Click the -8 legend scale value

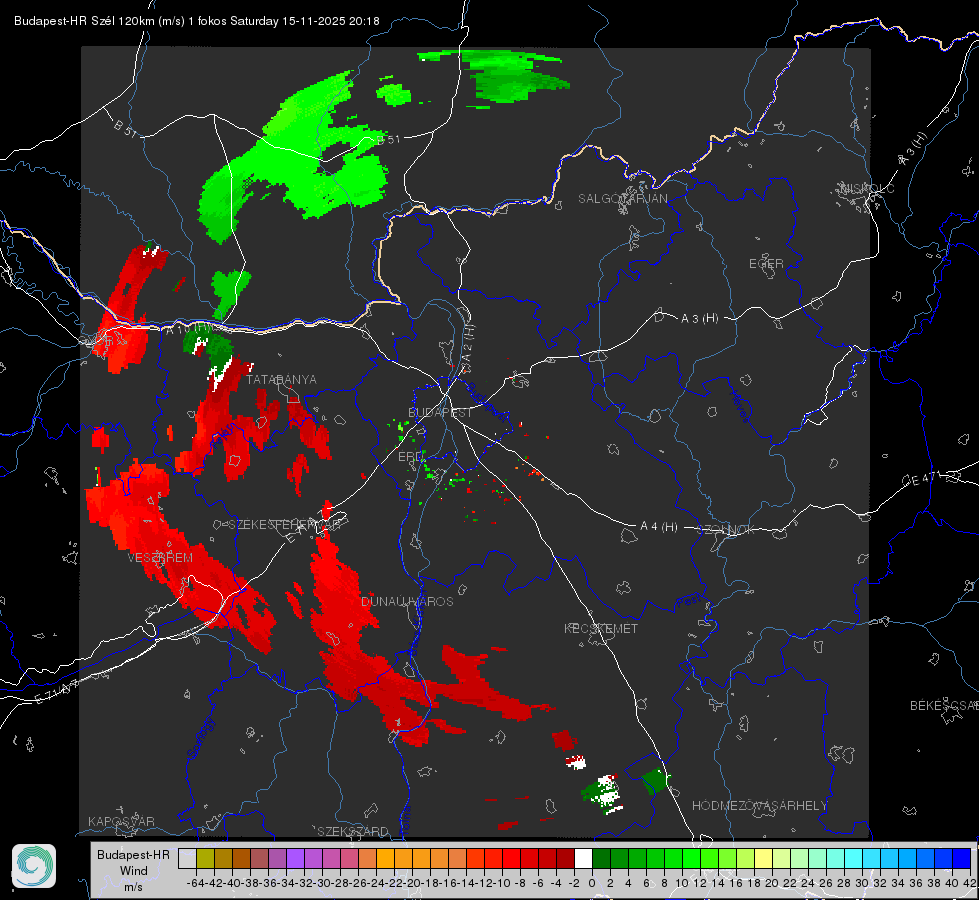pos(519,883)
